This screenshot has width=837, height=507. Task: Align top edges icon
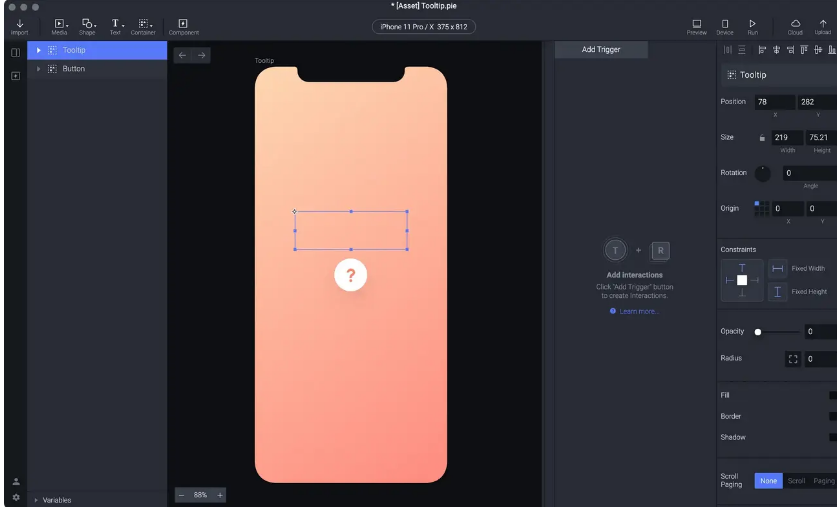804,50
